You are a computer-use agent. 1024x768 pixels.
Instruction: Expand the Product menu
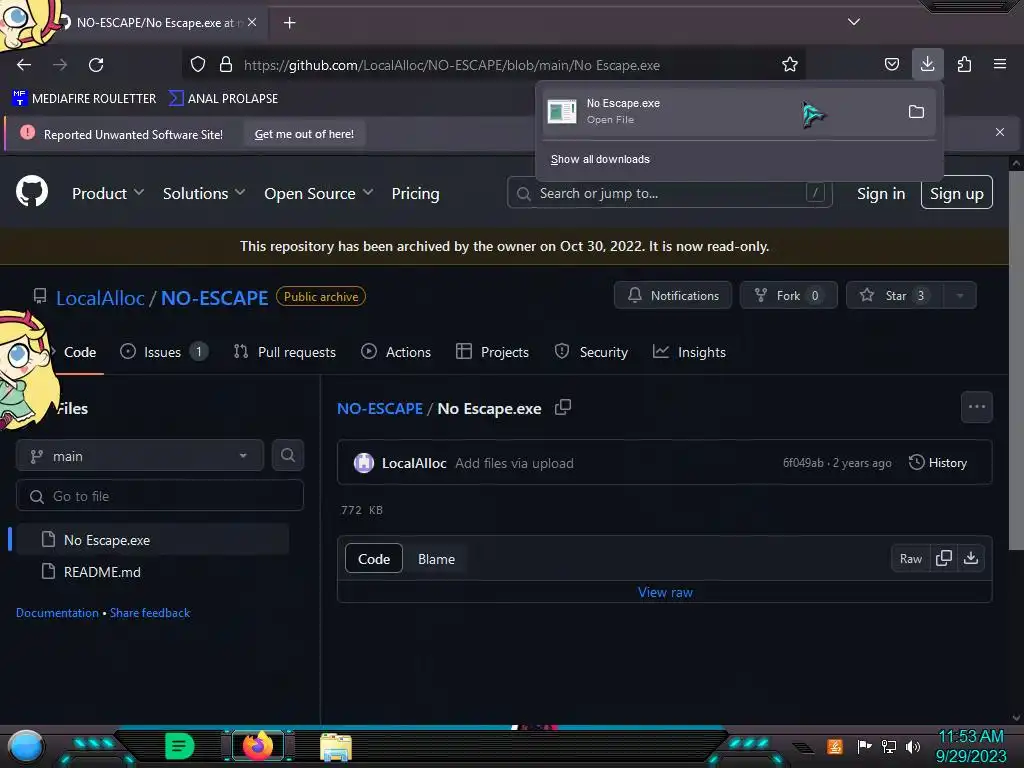108,193
